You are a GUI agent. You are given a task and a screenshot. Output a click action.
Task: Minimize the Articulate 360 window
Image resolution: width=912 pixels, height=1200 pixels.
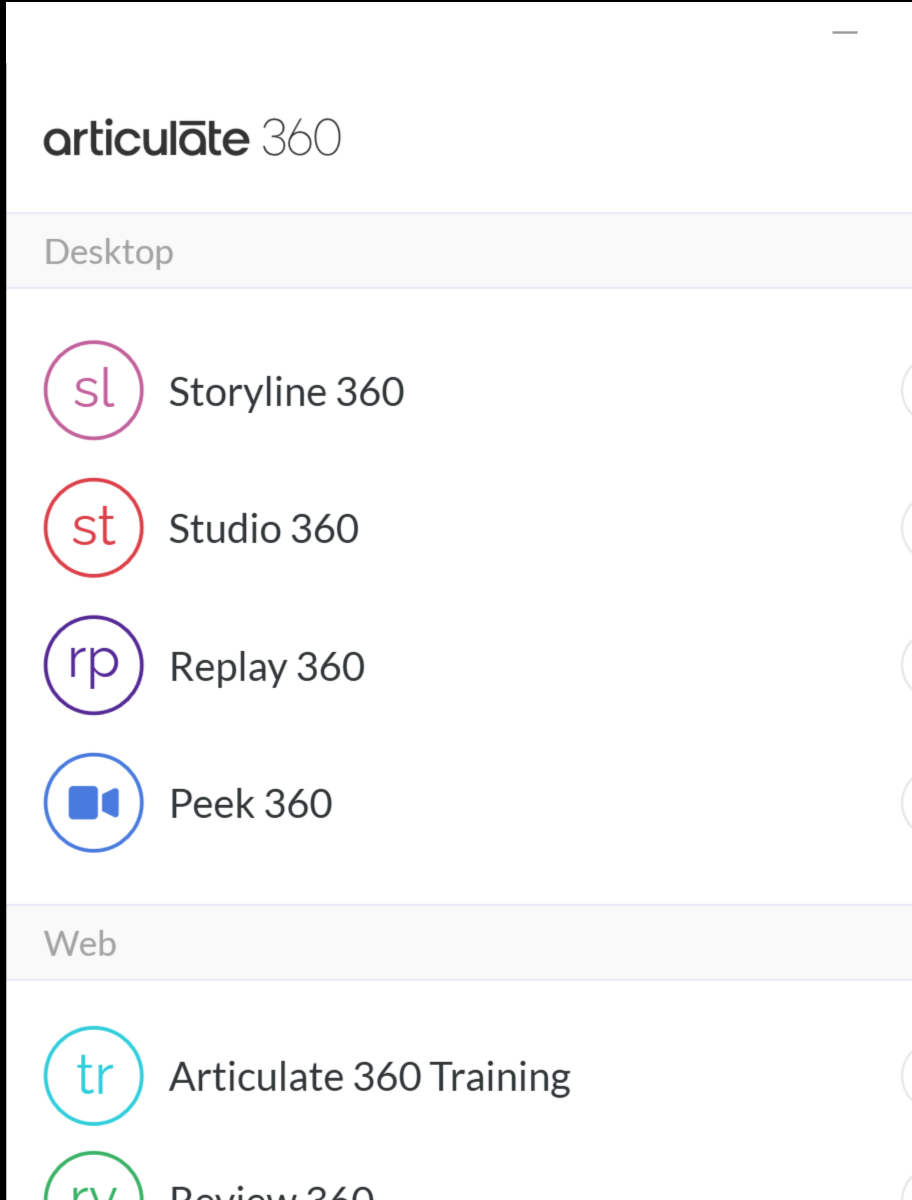click(845, 32)
